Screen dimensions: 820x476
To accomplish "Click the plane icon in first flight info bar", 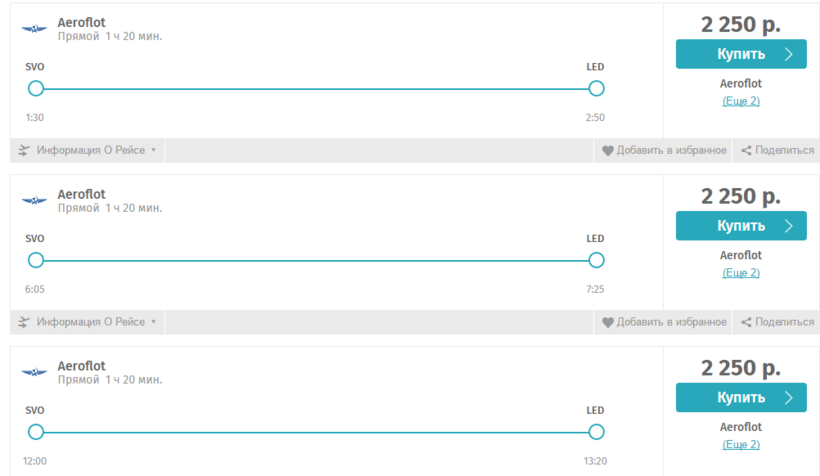I will tap(25, 151).
